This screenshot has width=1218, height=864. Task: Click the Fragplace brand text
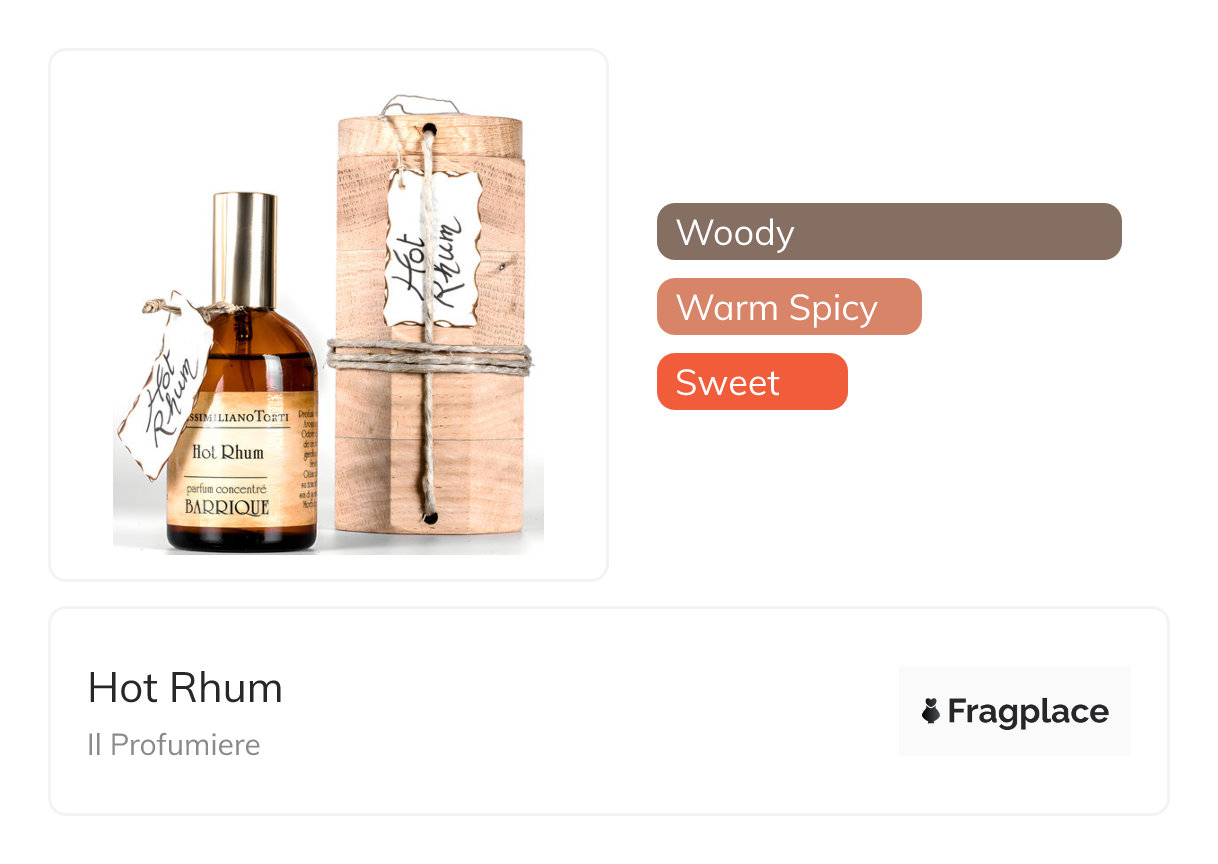pyautogui.click(x=1028, y=711)
